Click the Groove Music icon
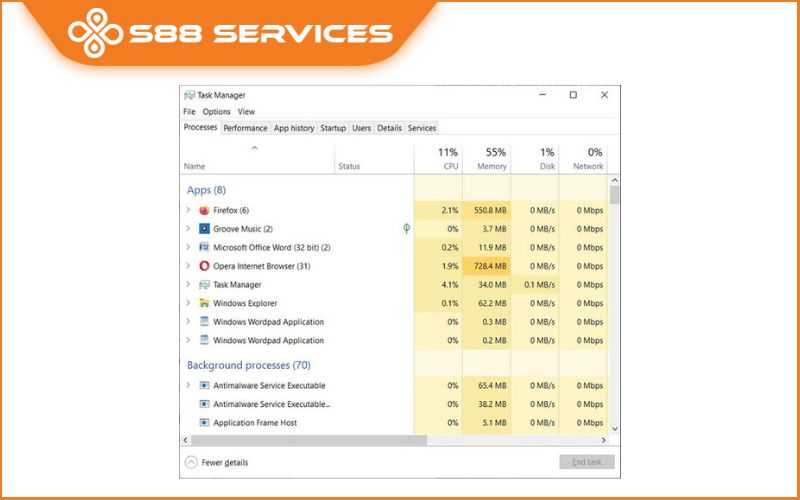This screenshot has width=800, height=500. 204,229
